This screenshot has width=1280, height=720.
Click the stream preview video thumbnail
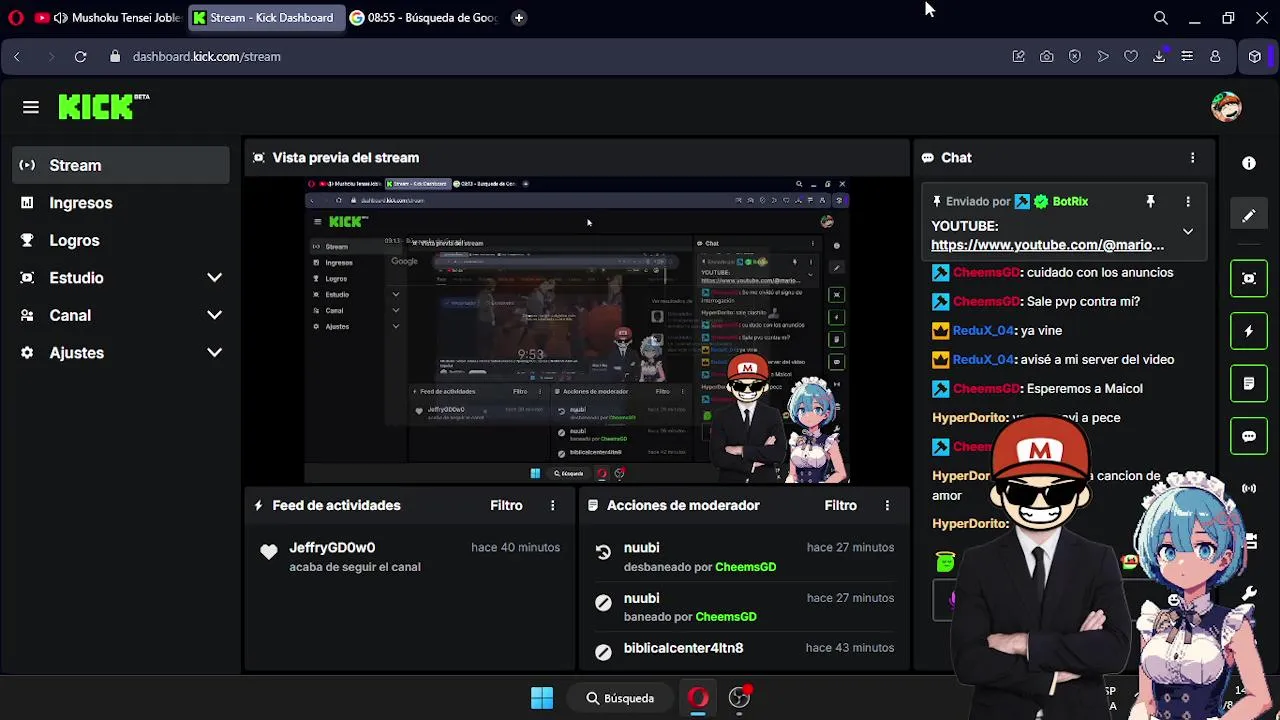click(x=577, y=331)
